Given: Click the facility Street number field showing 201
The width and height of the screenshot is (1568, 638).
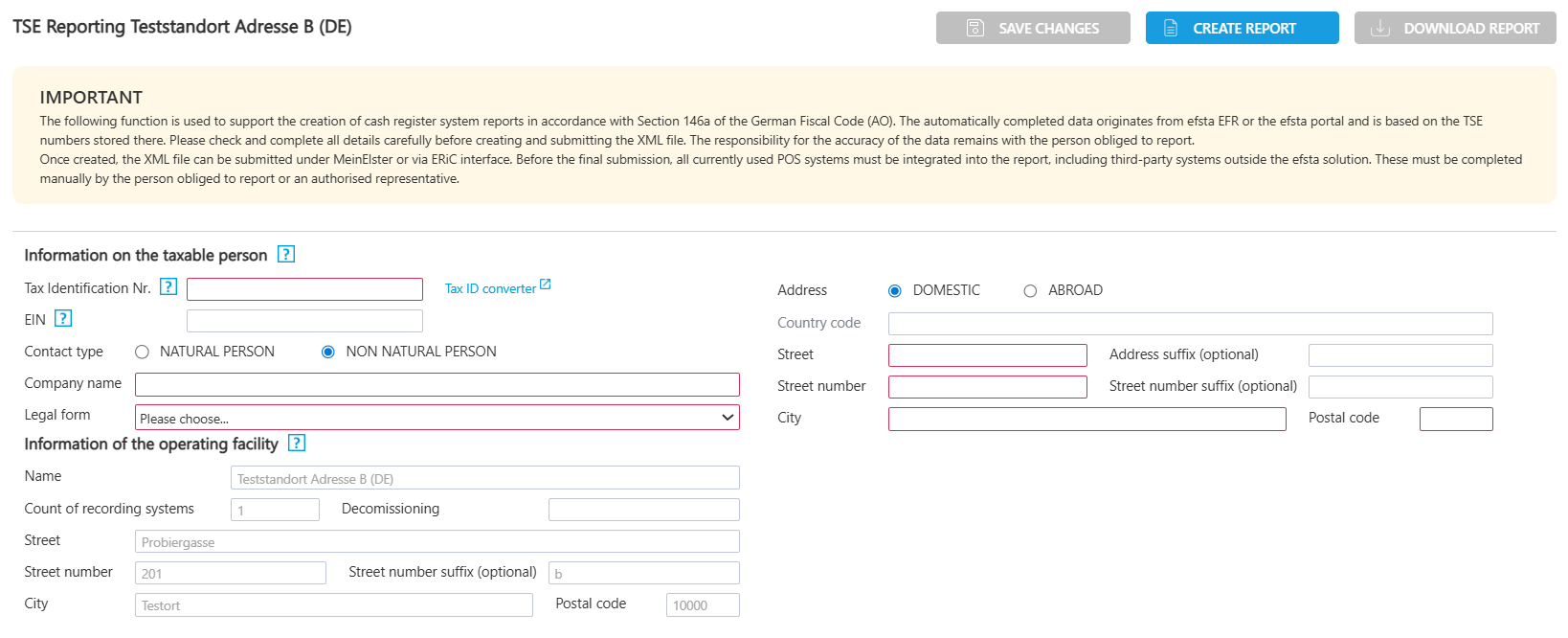Looking at the screenshot, I should coord(231,573).
